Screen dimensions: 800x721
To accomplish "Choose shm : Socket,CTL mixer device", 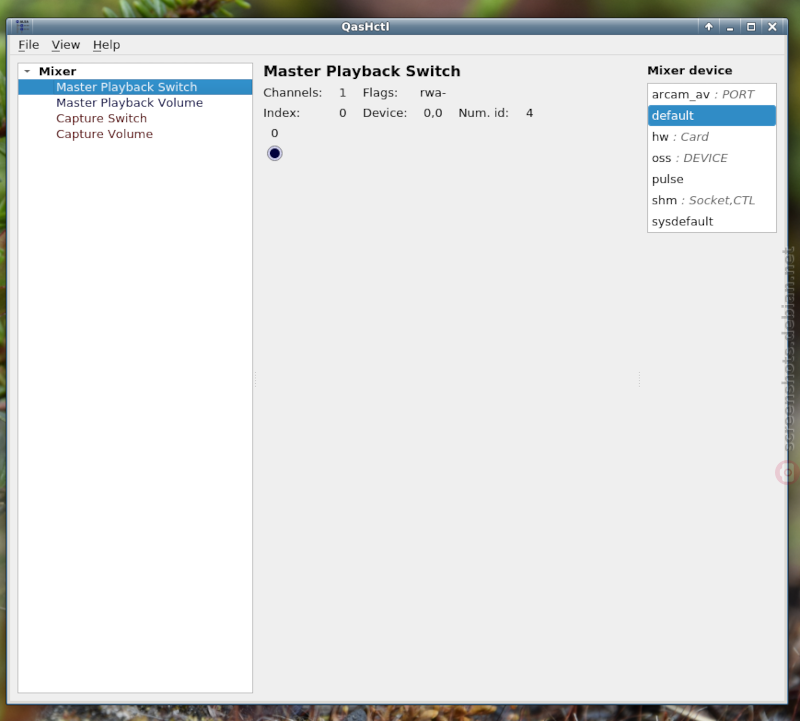I will 712,201.
